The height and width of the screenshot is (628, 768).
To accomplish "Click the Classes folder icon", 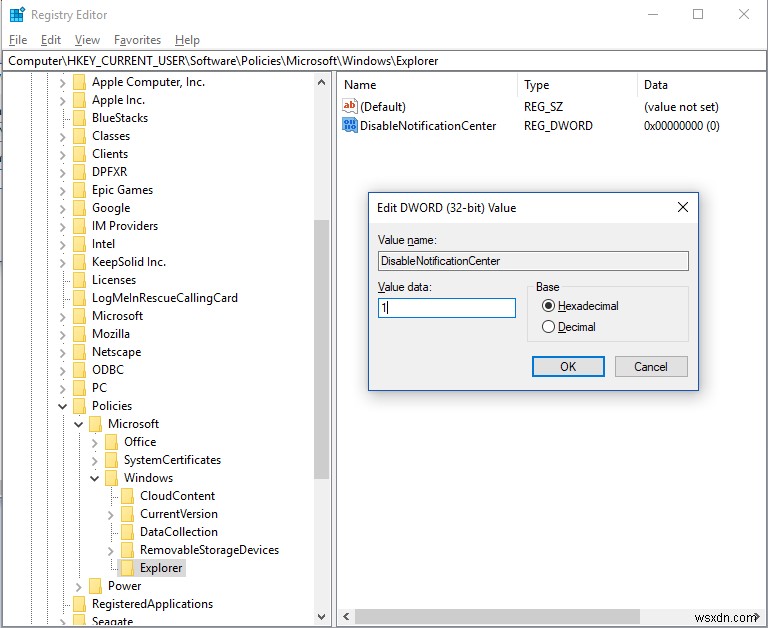I will pyautogui.click(x=79, y=136).
